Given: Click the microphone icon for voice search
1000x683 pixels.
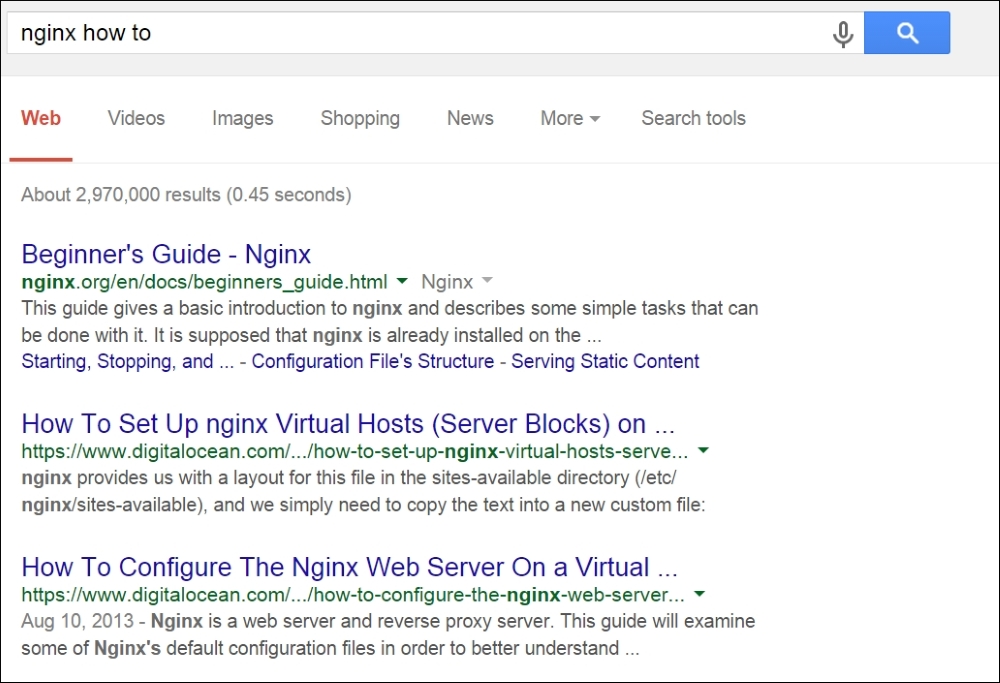Looking at the screenshot, I should 843,33.
